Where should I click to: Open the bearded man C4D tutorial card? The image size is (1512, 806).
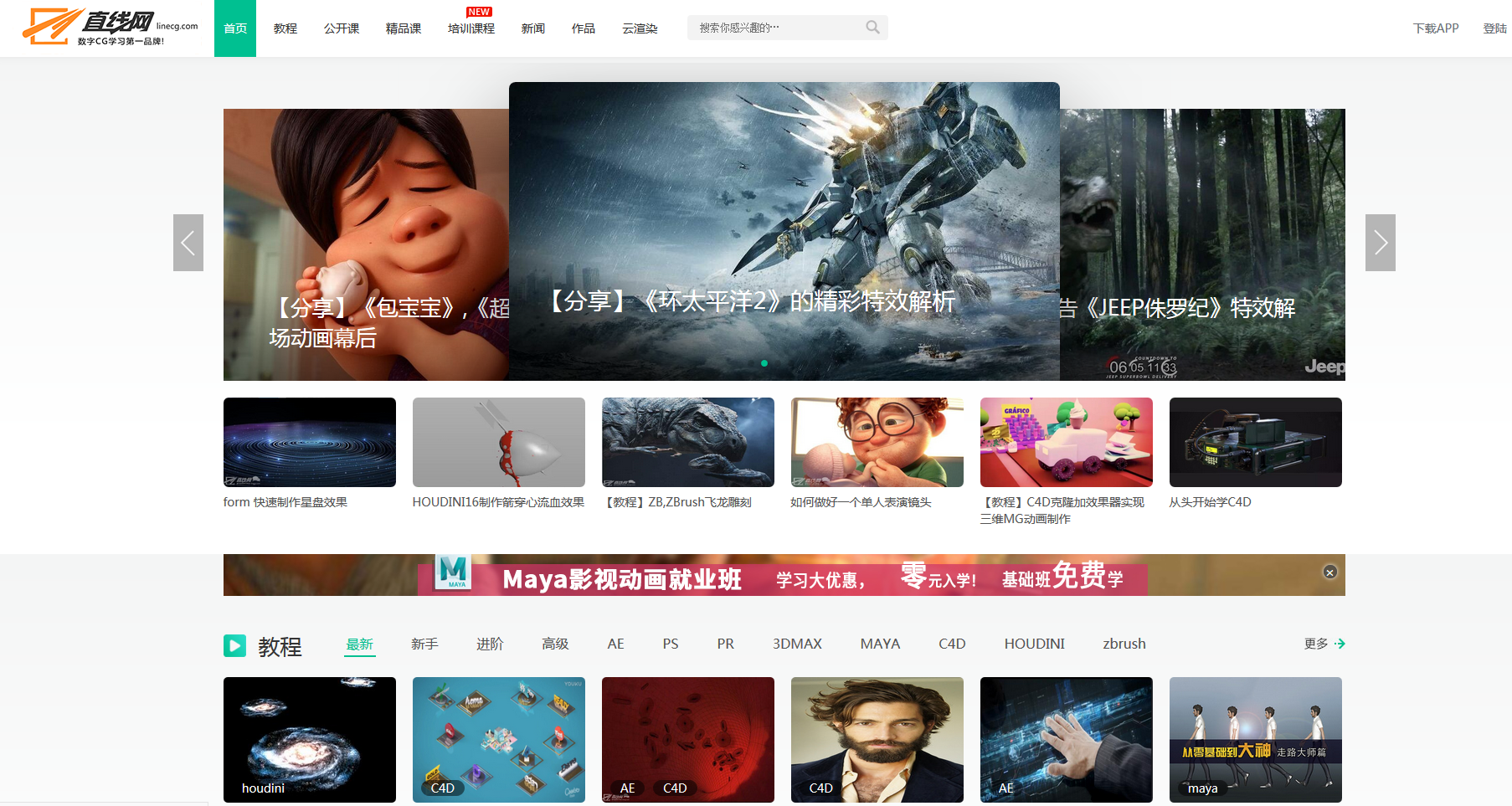(x=877, y=740)
